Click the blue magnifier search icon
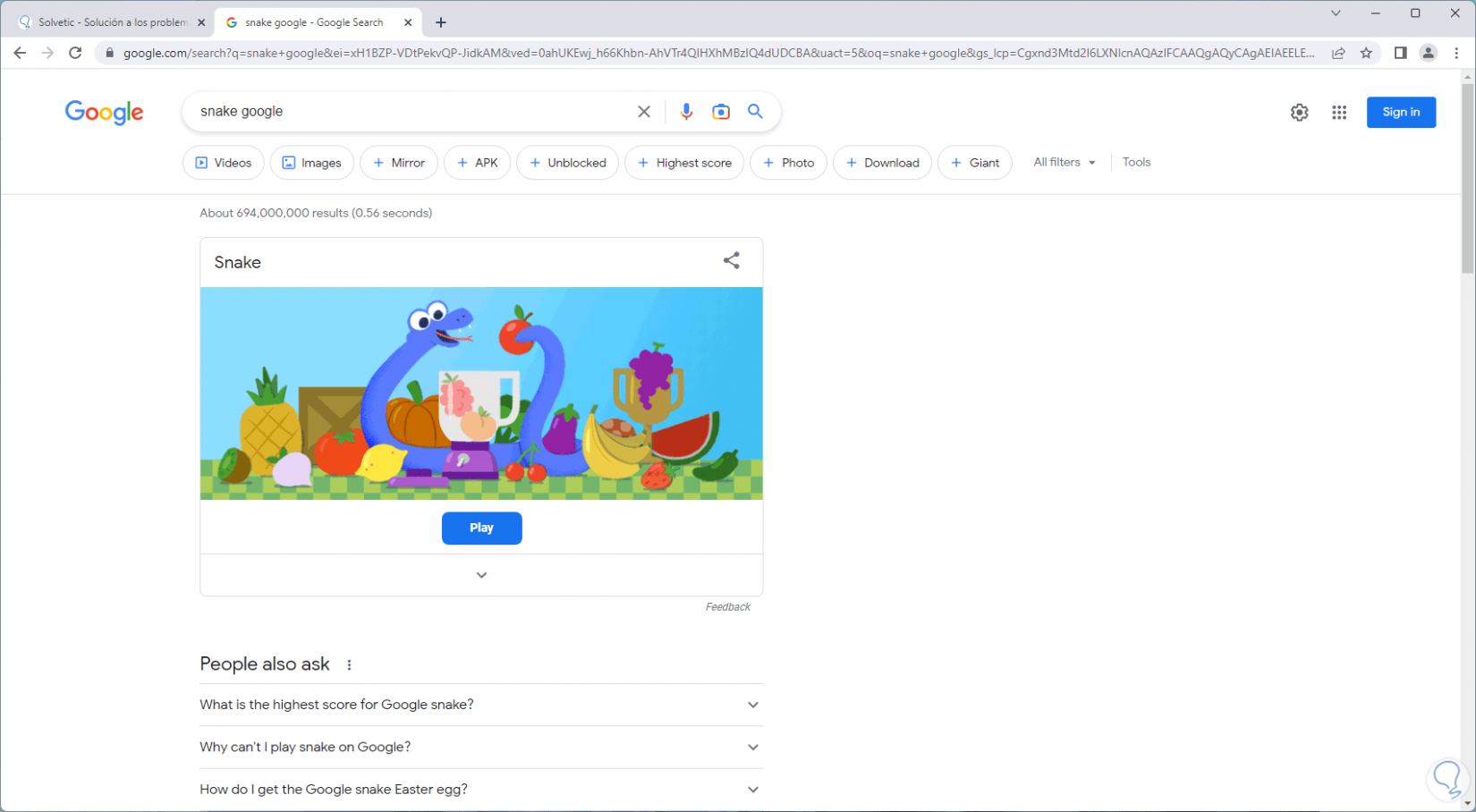The image size is (1476, 812). coord(756,112)
